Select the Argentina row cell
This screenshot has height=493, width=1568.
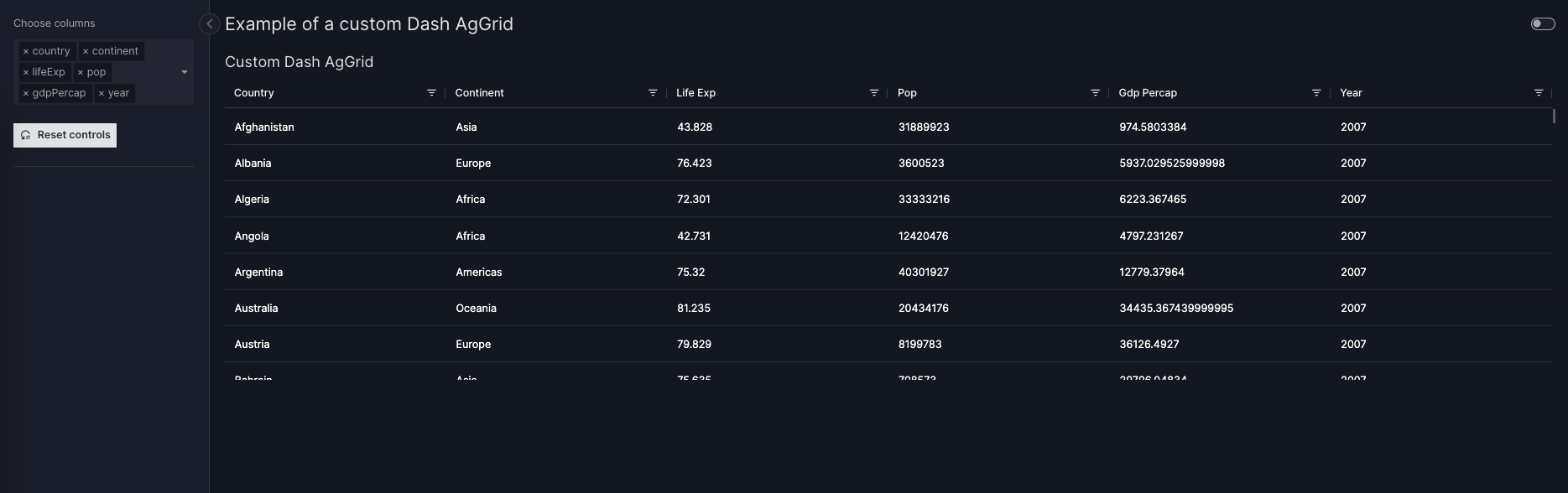[258, 272]
